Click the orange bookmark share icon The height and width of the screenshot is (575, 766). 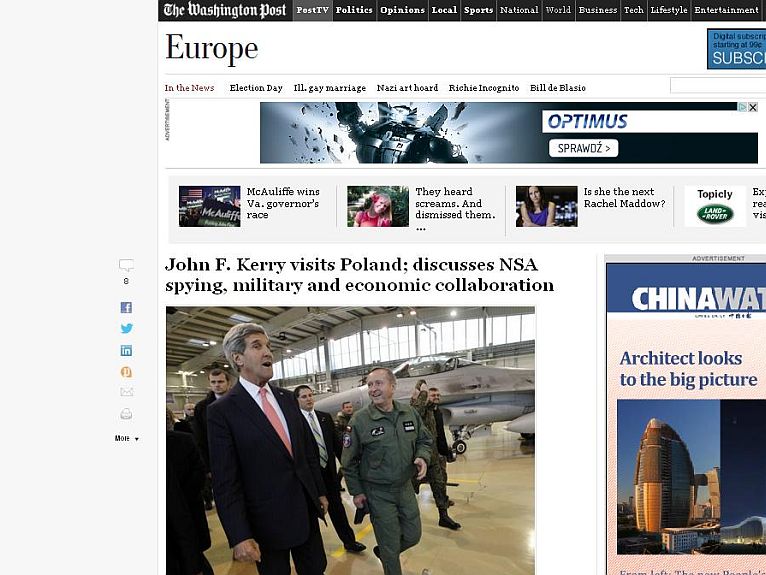coord(126,372)
